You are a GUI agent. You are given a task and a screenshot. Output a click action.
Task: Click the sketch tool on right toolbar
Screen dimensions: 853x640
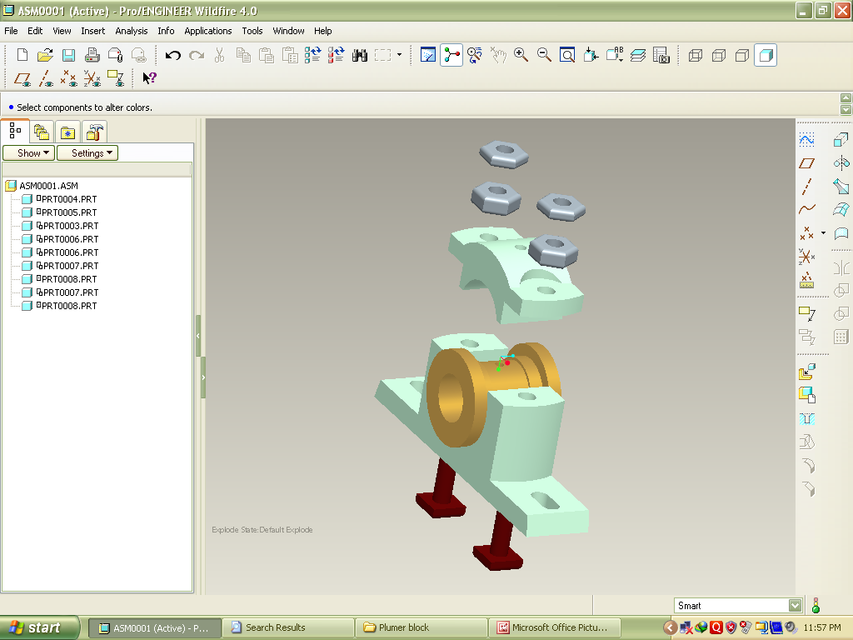click(x=807, y=140)
